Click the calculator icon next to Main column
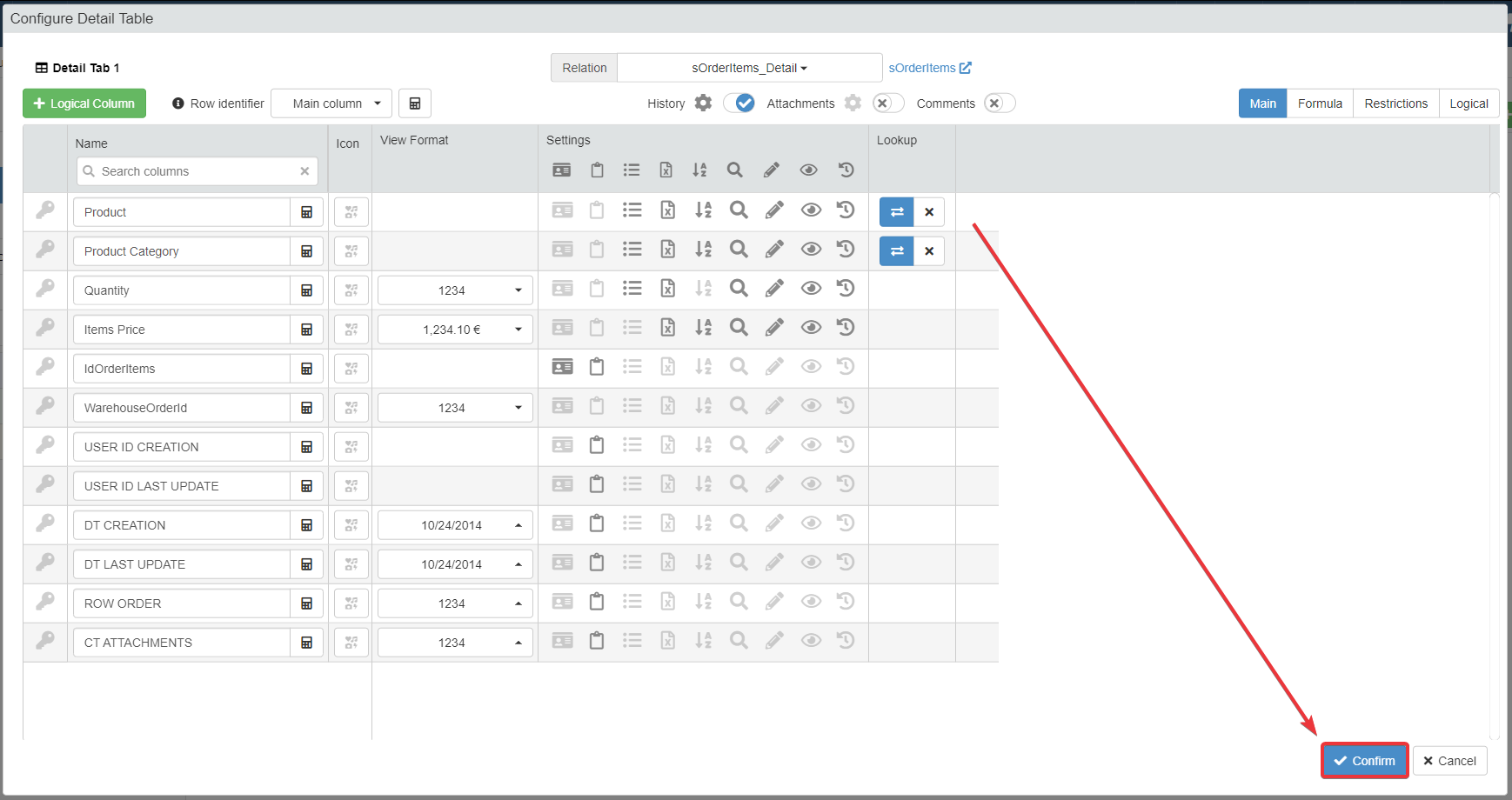Image resolution: width=1512 pixels, height=800 pixels. (x=415, y=103)
